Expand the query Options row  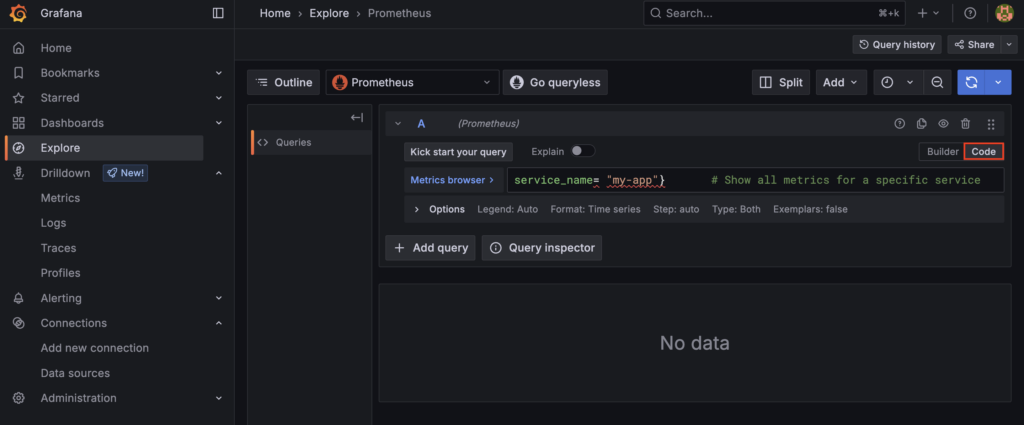417,209
